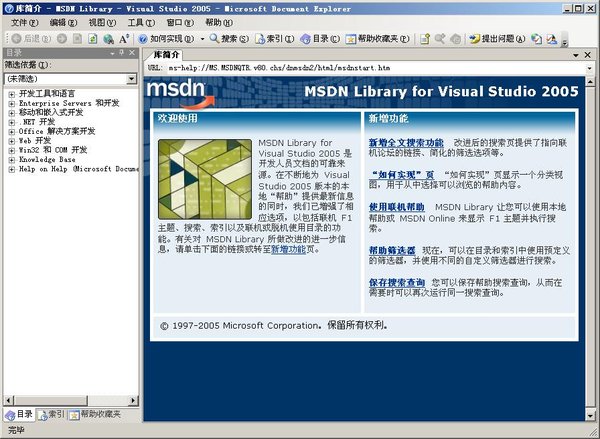Click the tree panel scroll-right arrow

coord(133,400)
